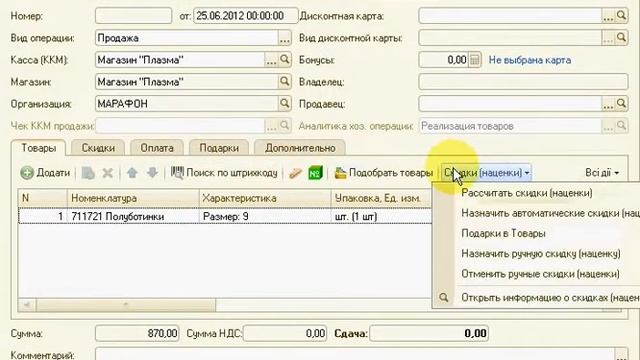
Task: Click the delete row X icon
Action: click(x=107, y=173)
